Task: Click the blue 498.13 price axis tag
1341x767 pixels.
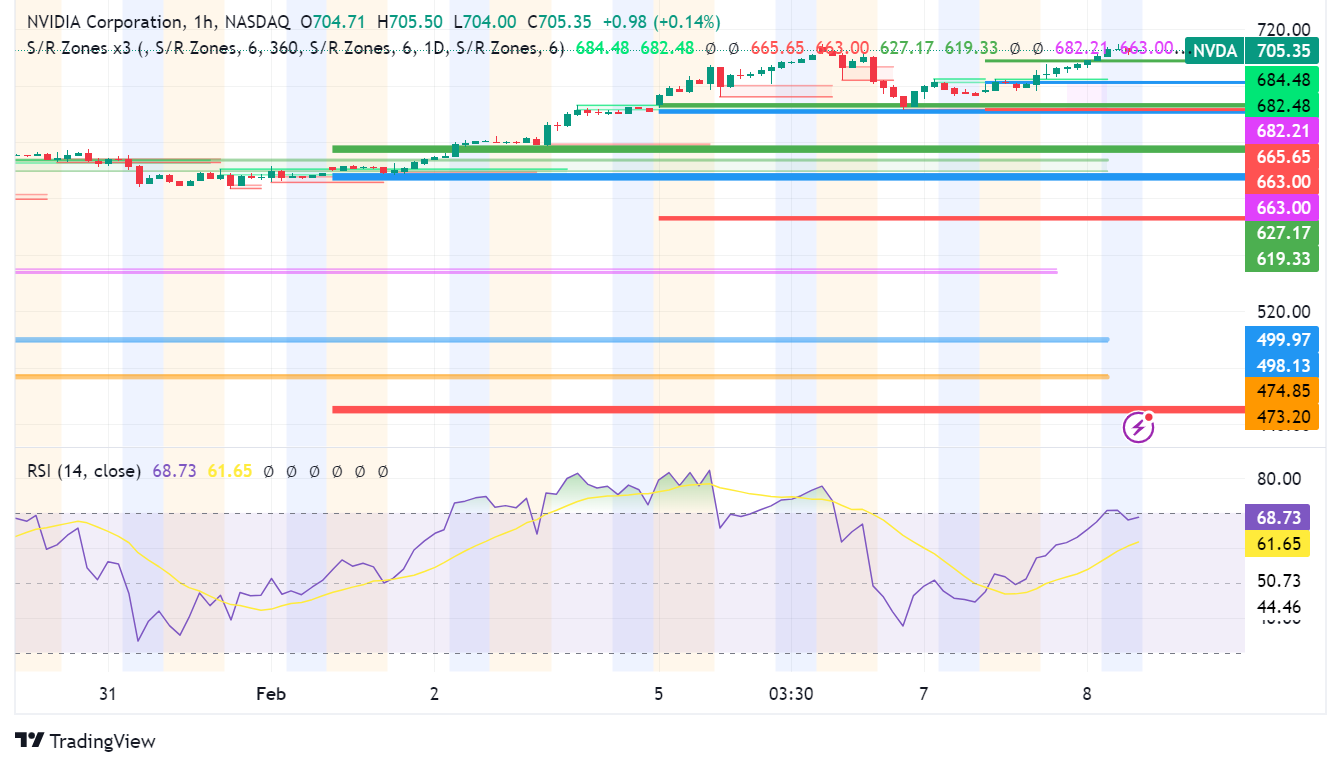Action: (x=1283, y=365)
